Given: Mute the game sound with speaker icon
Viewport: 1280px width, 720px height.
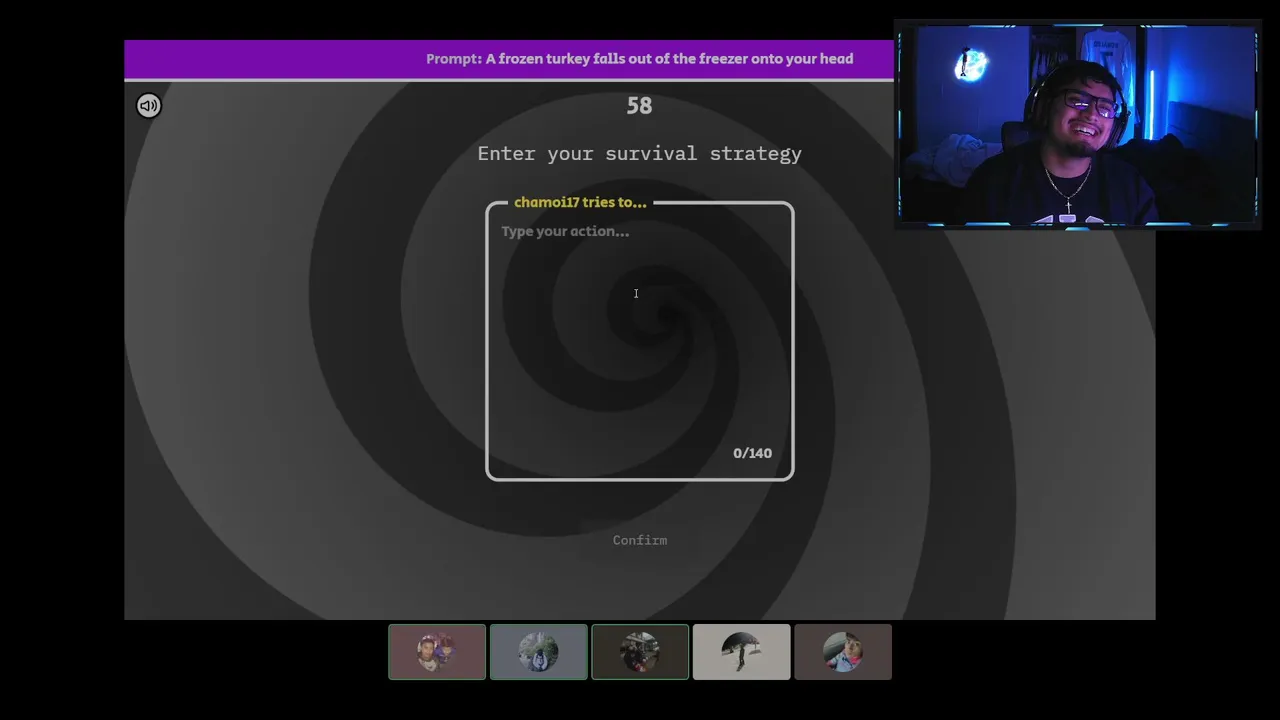Looking at the screenshot, I should point(149,105).
